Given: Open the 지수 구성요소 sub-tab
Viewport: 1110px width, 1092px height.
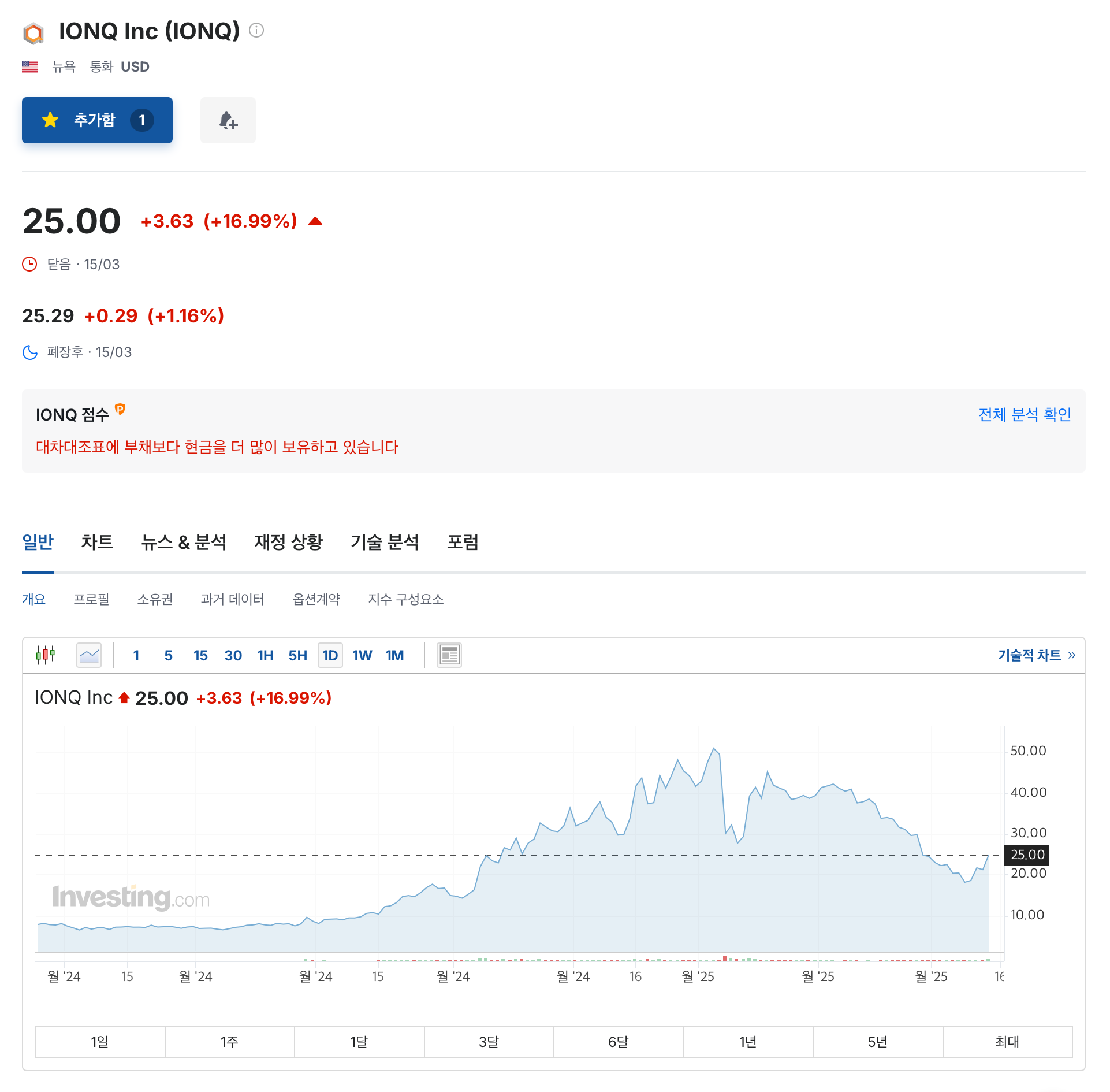Looking at the screenshot, I should pyautogui.click(x=406, y=599).
